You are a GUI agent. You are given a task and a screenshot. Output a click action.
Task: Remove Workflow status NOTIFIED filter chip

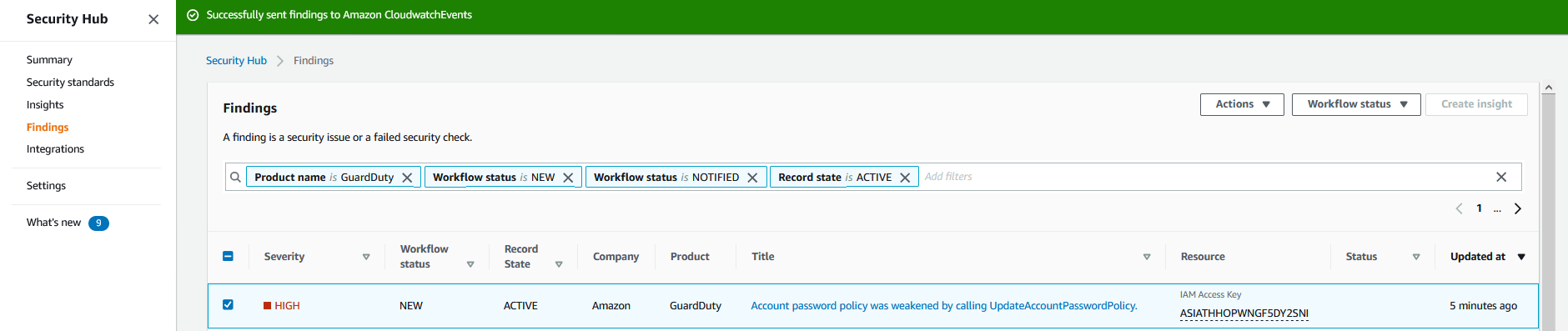(x=752, y=178)
